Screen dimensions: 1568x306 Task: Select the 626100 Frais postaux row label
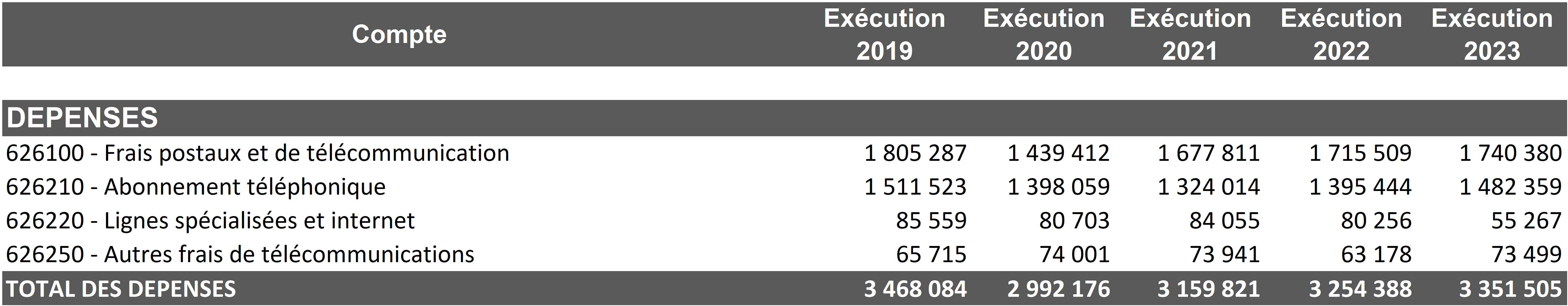pyautogui.click(x=258, y=153)
